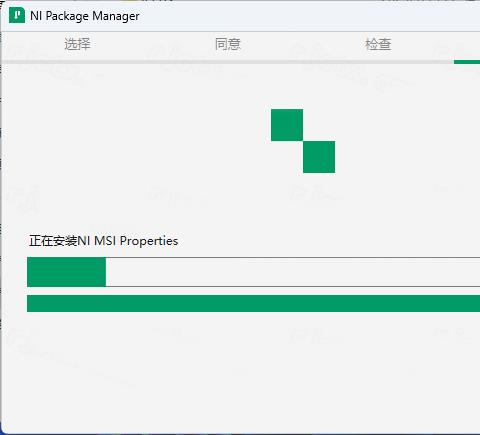Screen dimensions: 480x435
Task: Click blank space between 选择 and 同意
Action: pyautogui.click(x=153, y=44)
